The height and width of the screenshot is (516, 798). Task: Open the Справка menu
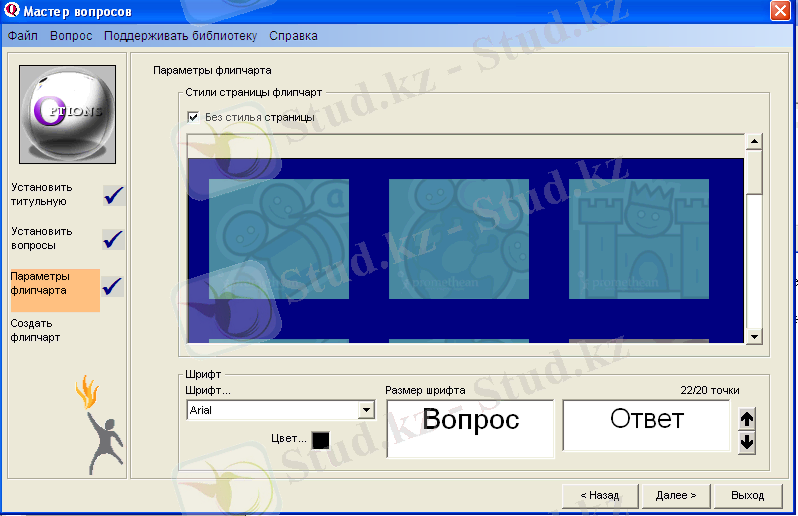293,36
